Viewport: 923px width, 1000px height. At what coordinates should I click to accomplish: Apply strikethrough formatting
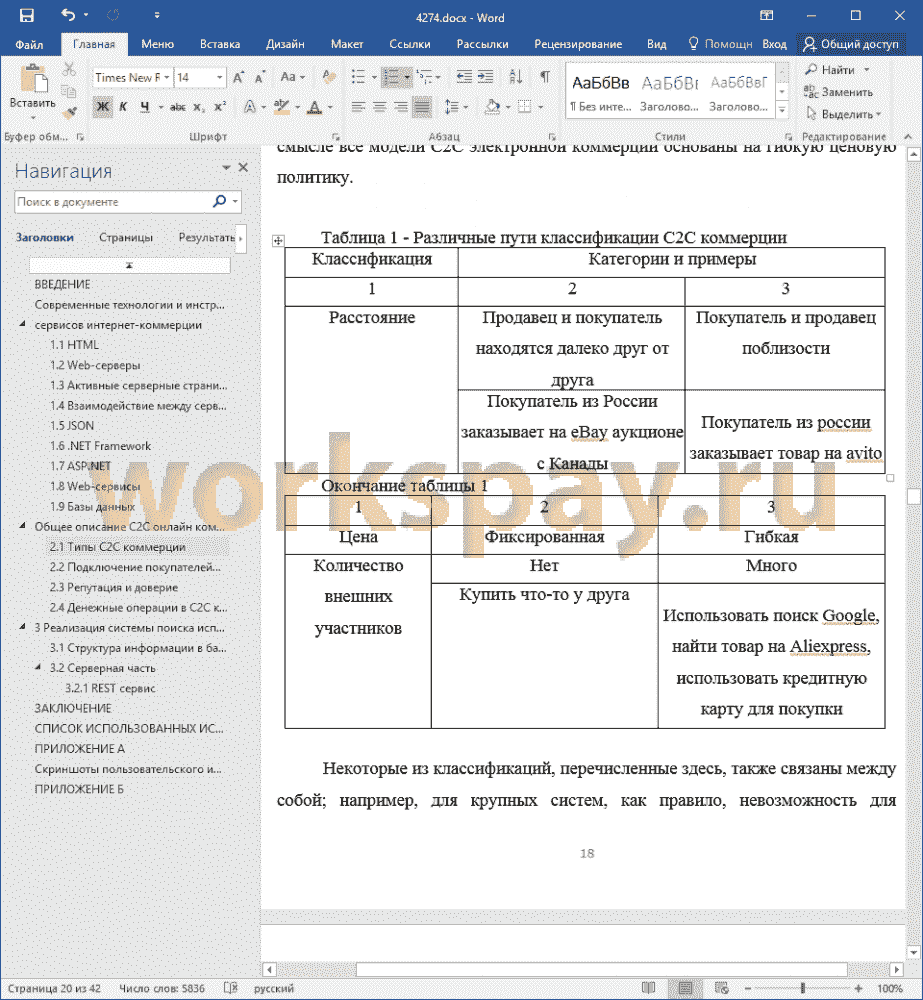177,107
